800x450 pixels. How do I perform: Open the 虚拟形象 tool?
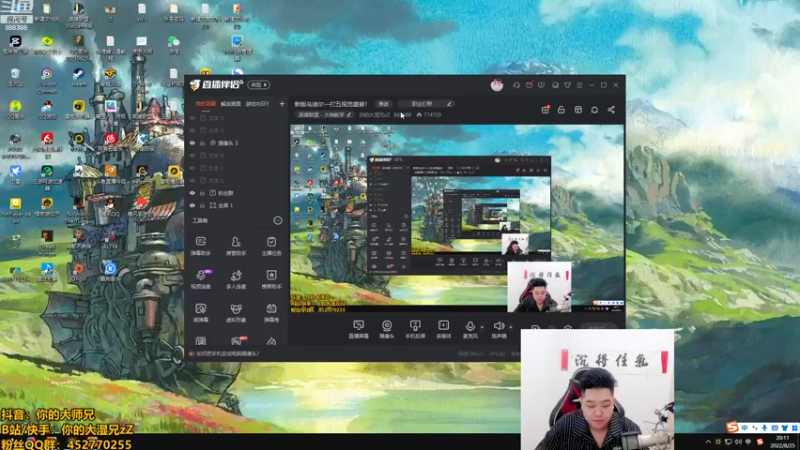tap(236, 312)
